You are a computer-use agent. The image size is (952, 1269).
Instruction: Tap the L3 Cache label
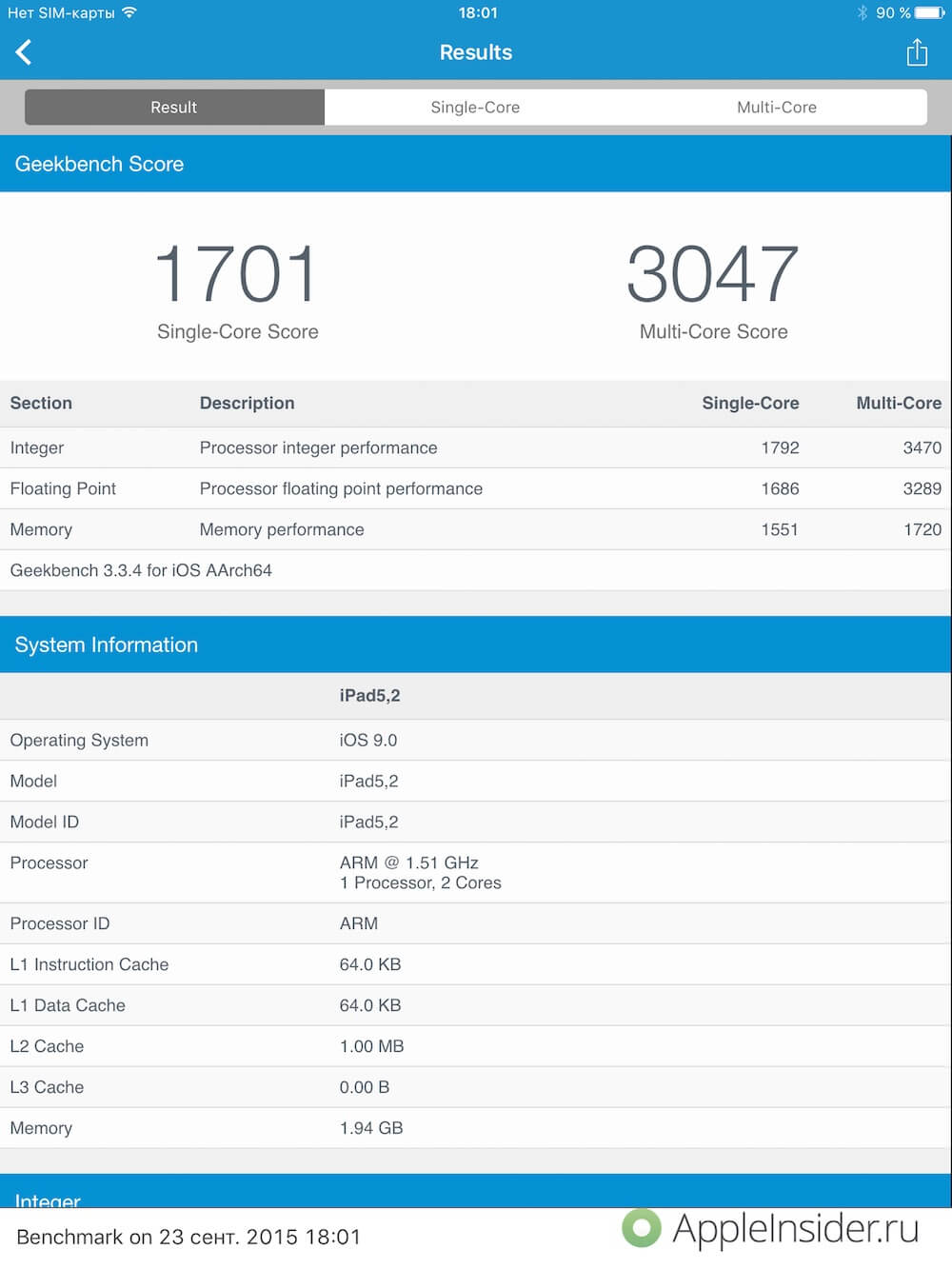coord(47,1087)
